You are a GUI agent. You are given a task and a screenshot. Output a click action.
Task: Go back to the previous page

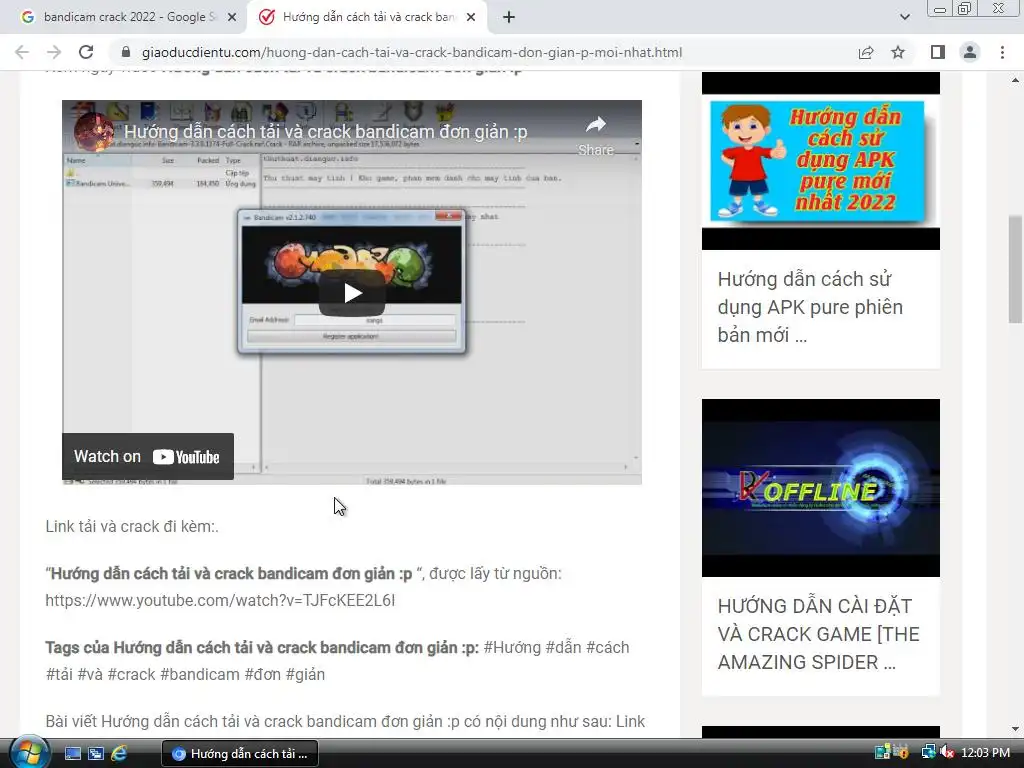pos(22,52)
